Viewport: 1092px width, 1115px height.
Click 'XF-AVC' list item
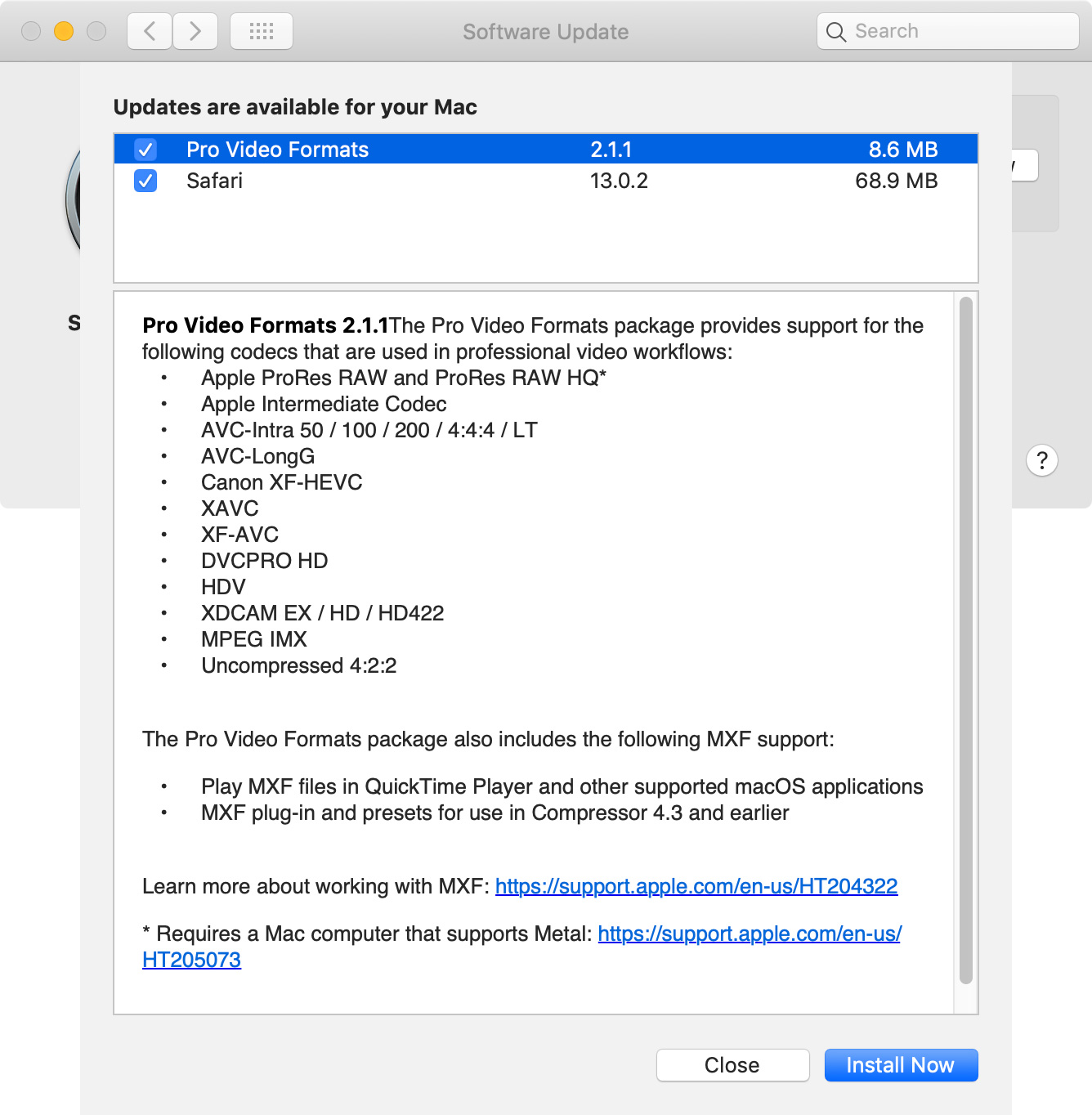tap(240, 535)
